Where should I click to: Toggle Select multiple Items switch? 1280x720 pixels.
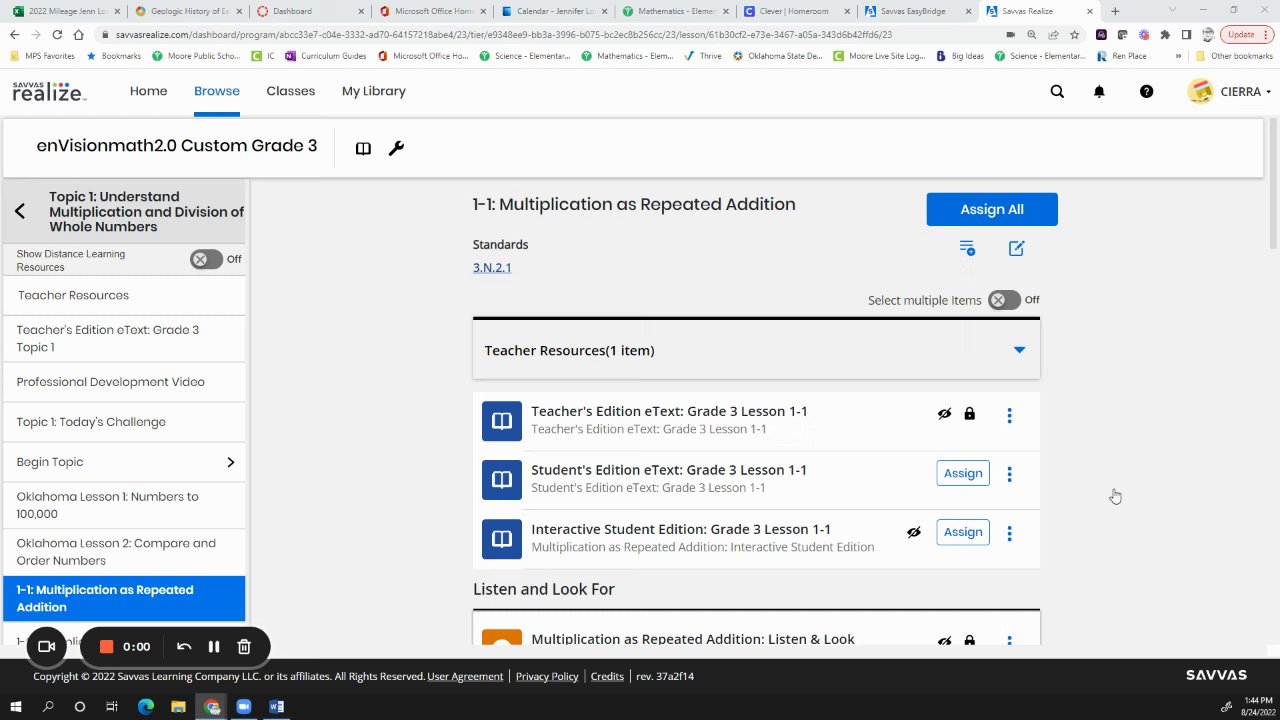point(1004,300)
